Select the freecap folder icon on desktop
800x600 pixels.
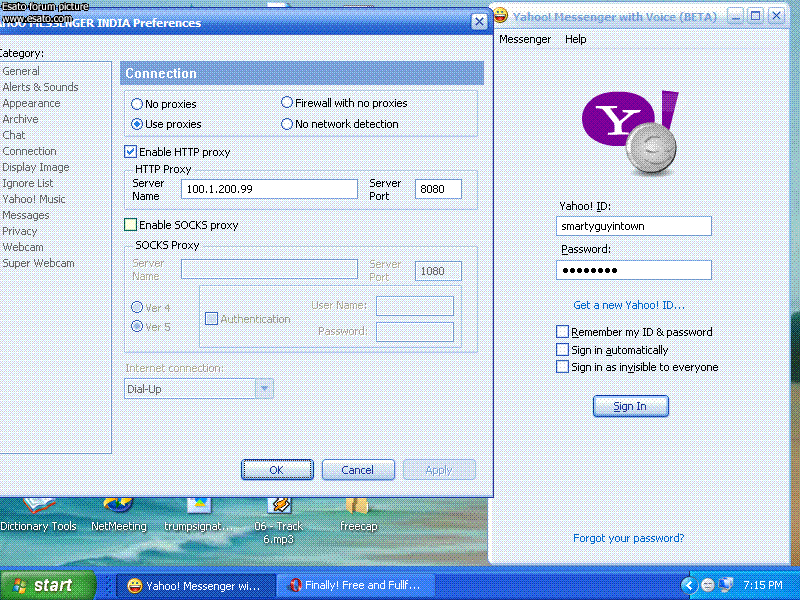[358, 515]
